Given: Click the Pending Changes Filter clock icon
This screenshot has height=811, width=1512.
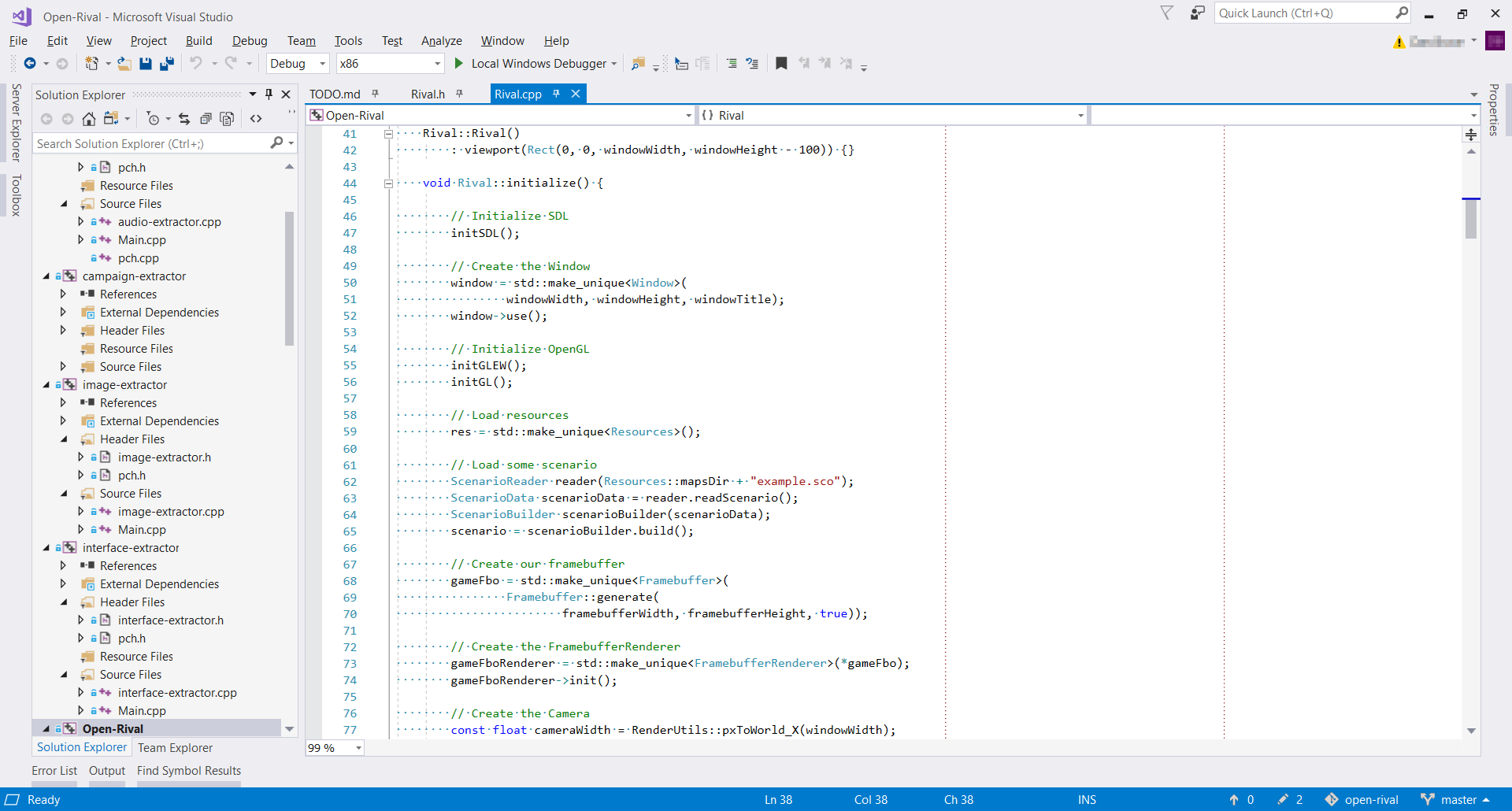Looking at the screenshot, I should pyautogui.click(x=154, y=118).
